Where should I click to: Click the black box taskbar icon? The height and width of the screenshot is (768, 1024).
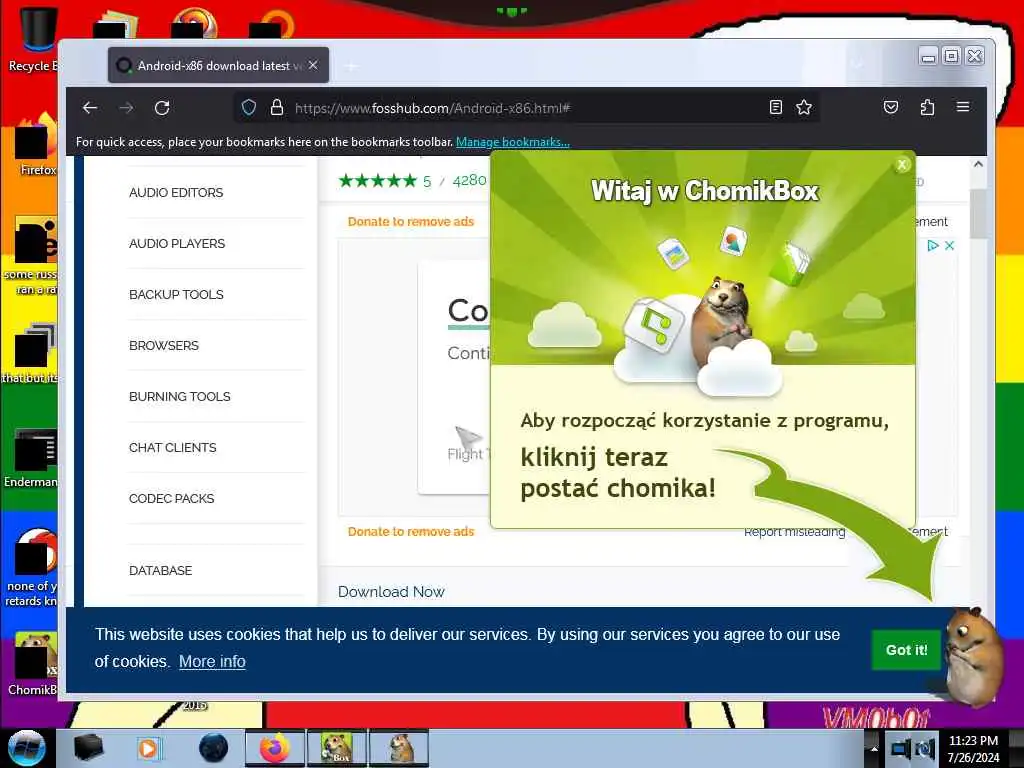pos(88,748)
